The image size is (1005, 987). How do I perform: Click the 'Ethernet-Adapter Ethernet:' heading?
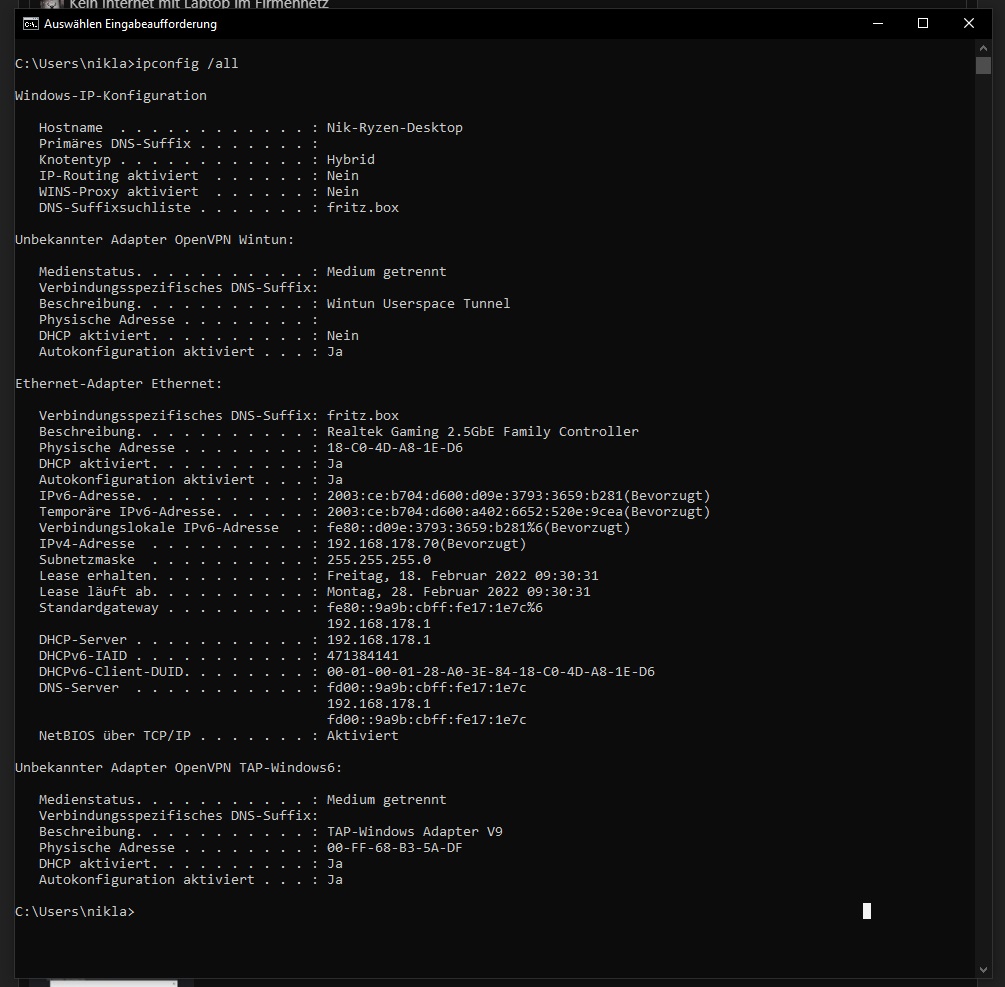coord(119,384)
